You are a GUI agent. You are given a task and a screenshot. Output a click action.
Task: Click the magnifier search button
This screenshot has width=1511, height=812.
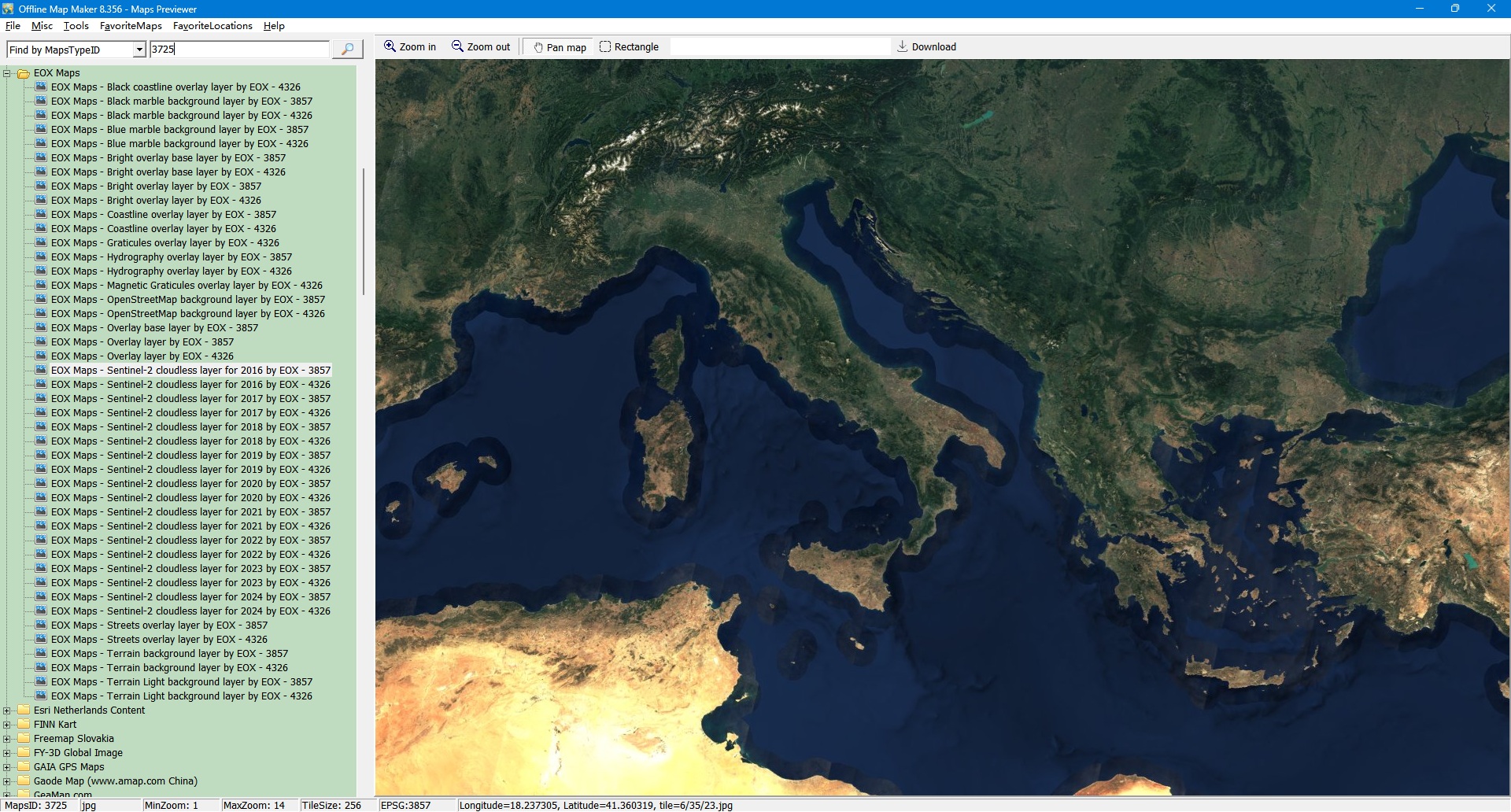pyautogui.click(x=347, y=50)
